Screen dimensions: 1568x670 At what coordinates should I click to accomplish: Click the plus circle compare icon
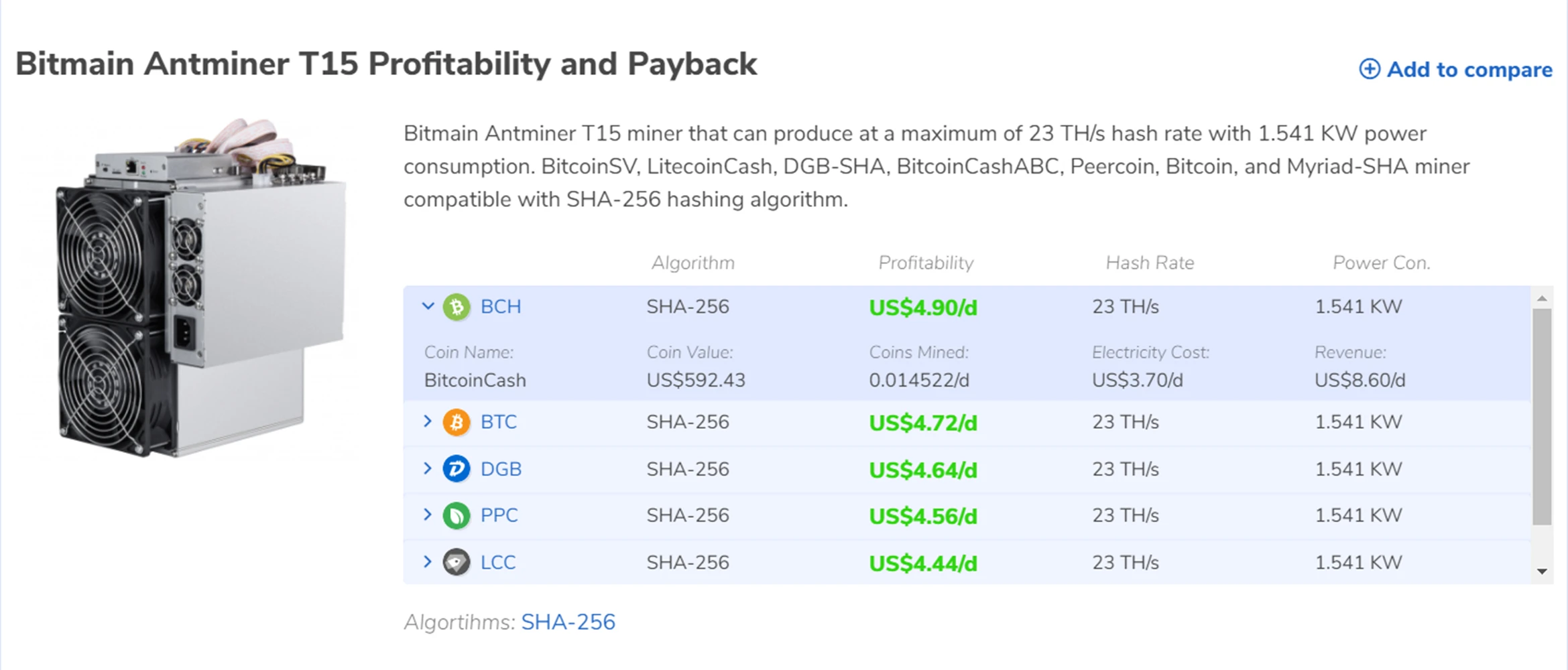(x=1370, y=69)
